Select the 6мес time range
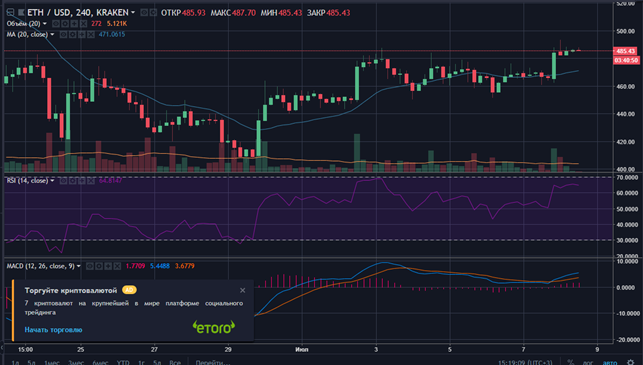The width and height of the screenshot is (643, 365). click(x=100, y=363)
